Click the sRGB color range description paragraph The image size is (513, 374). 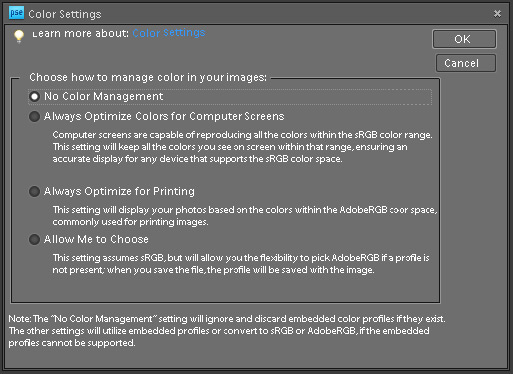point(242,147)
